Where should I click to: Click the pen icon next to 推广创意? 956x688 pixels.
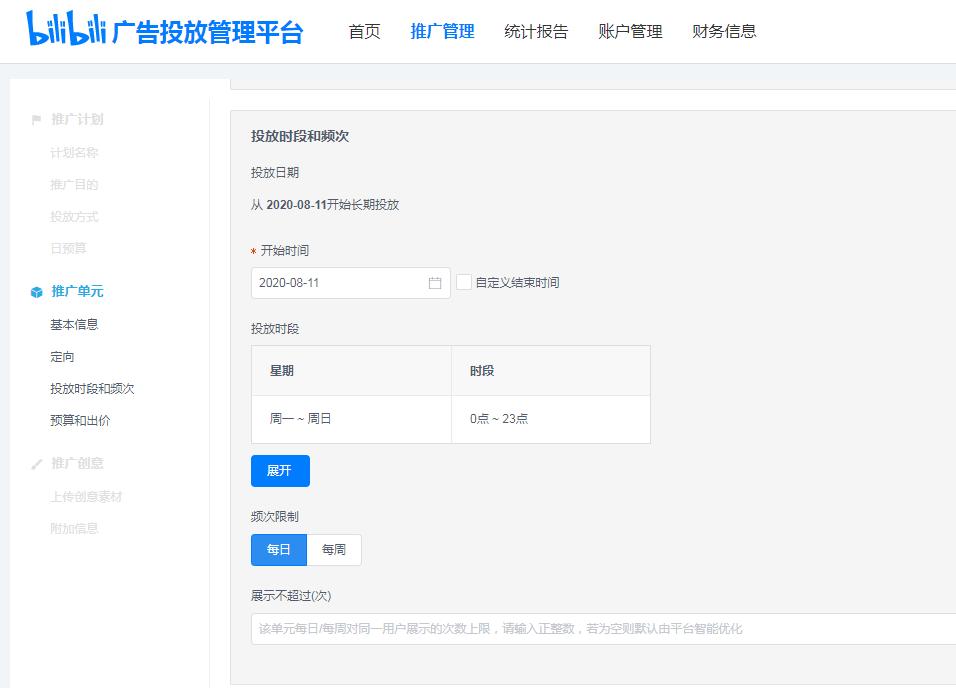click(x=37, y=463)
